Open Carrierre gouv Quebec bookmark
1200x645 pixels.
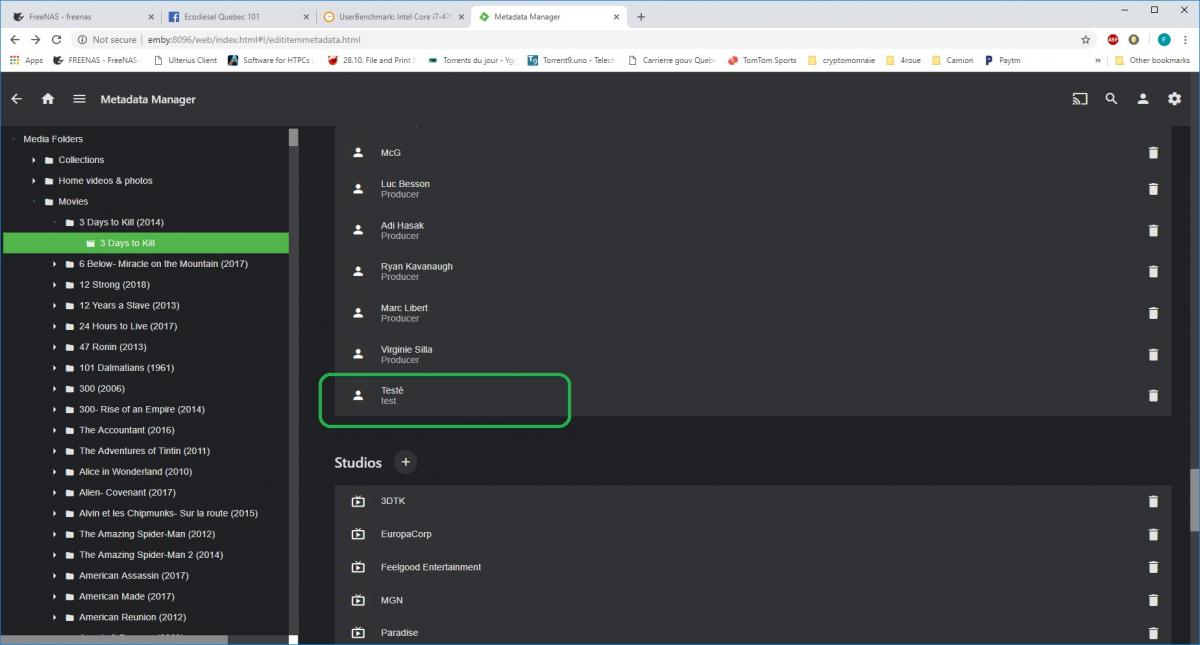[x=673, y=60]
